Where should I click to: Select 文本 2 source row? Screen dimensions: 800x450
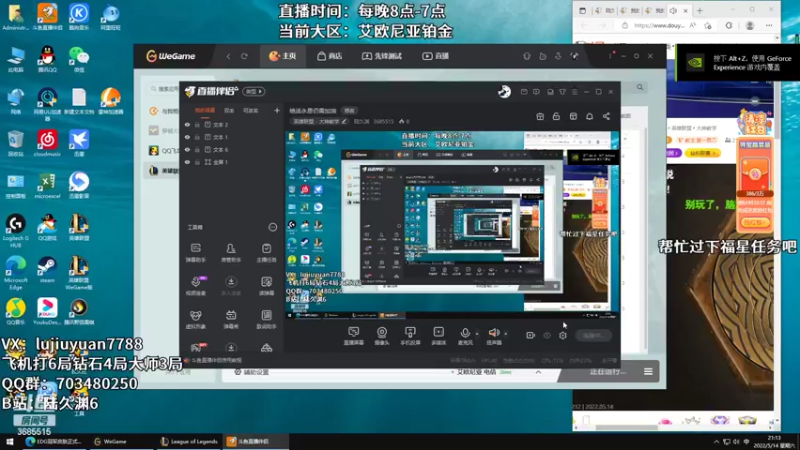click(232, 124)
